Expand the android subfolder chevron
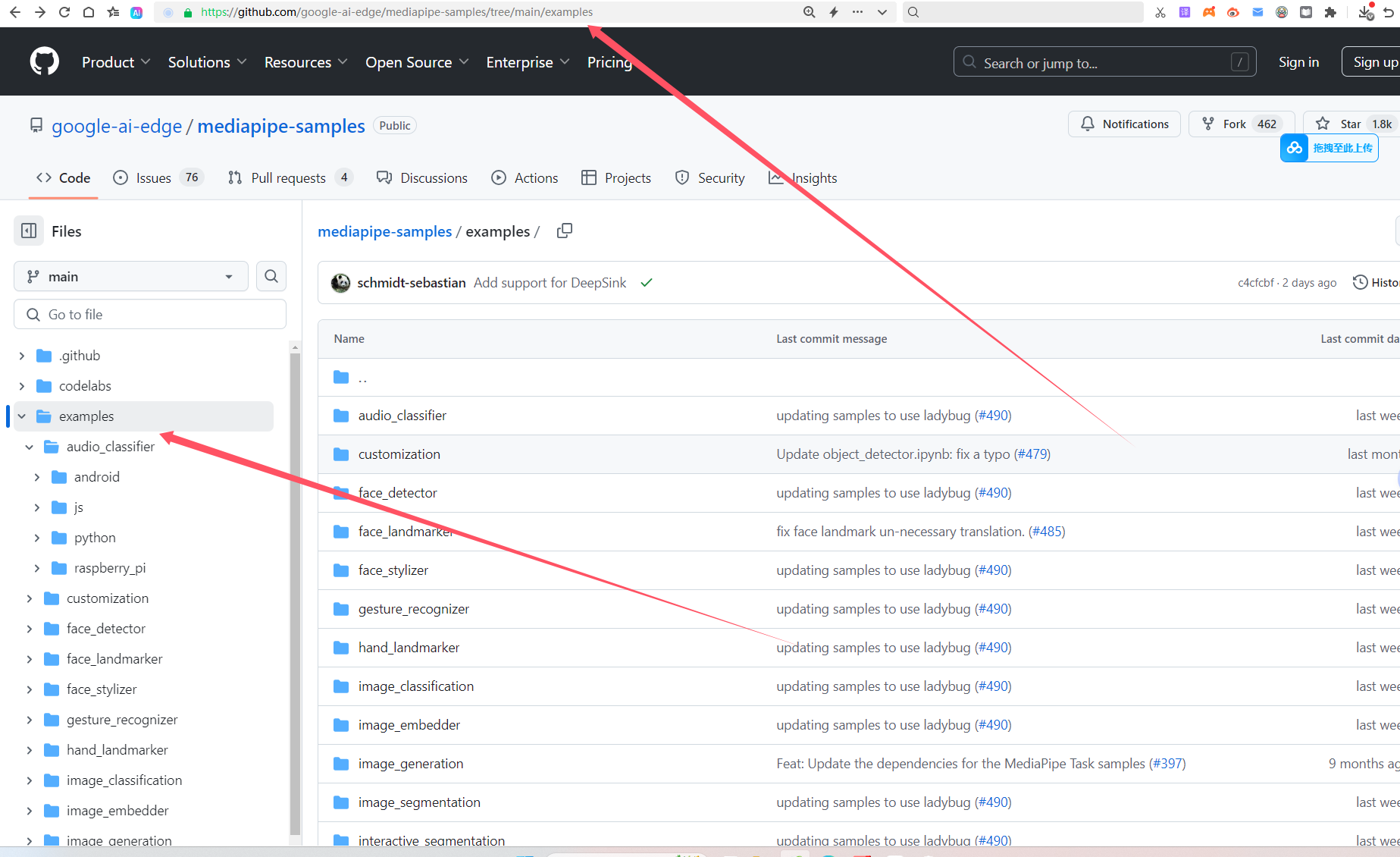 [x=36, y=477]
